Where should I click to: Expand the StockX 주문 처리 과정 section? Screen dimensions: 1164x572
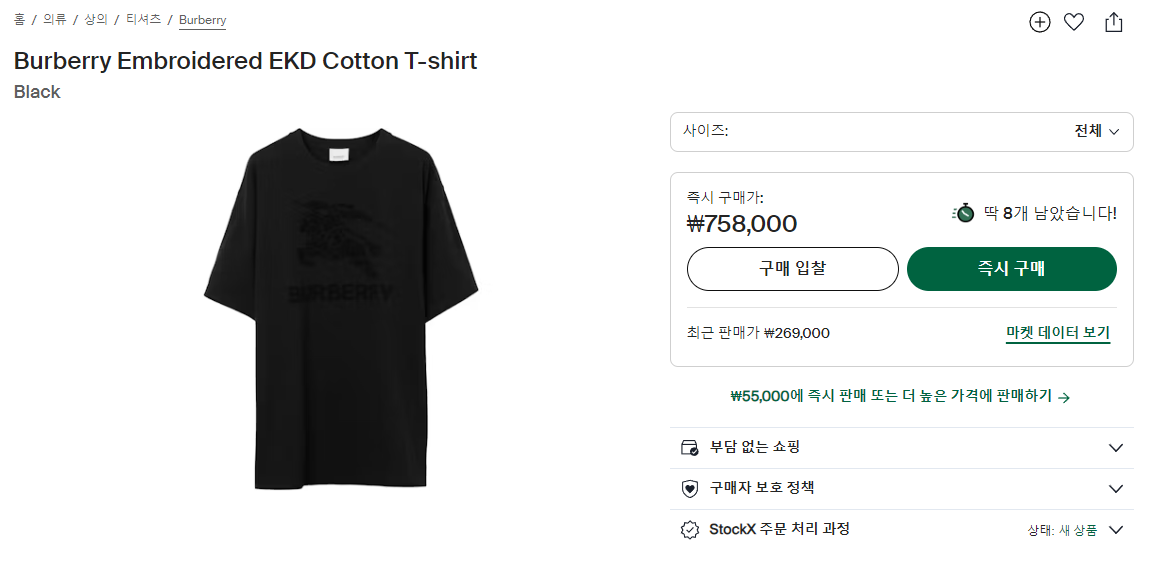click(x=1116, y=530)
